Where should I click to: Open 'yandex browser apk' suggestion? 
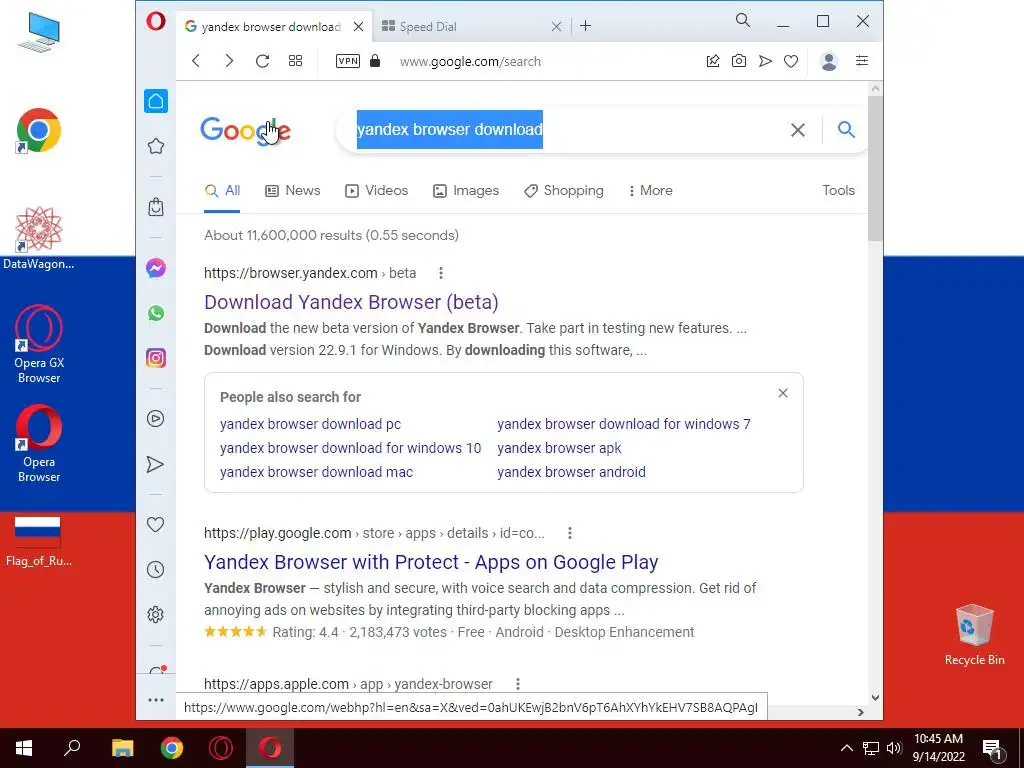click(x=559, y=448)
